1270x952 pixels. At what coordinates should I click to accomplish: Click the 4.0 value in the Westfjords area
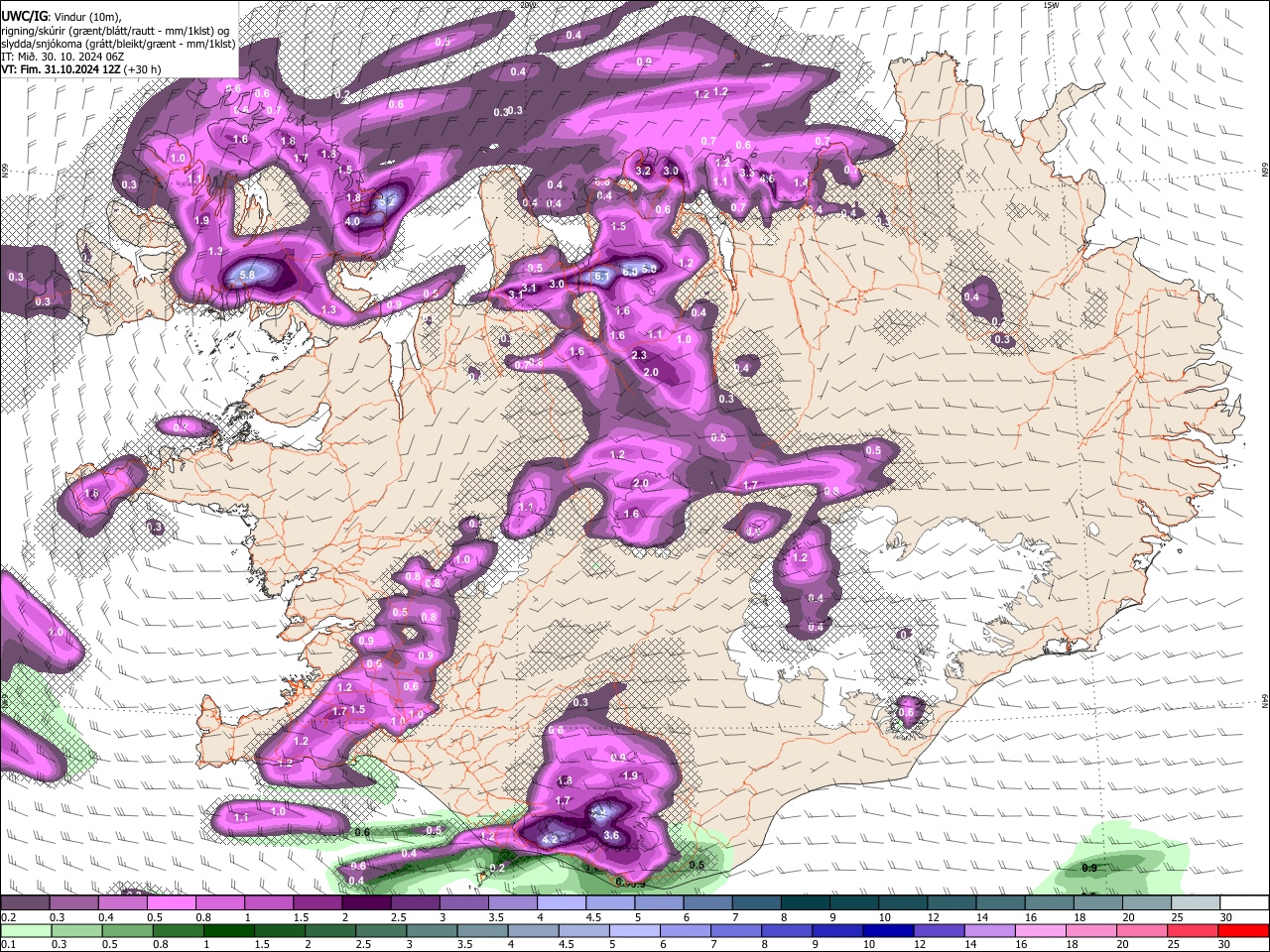(x=352, y=221)
